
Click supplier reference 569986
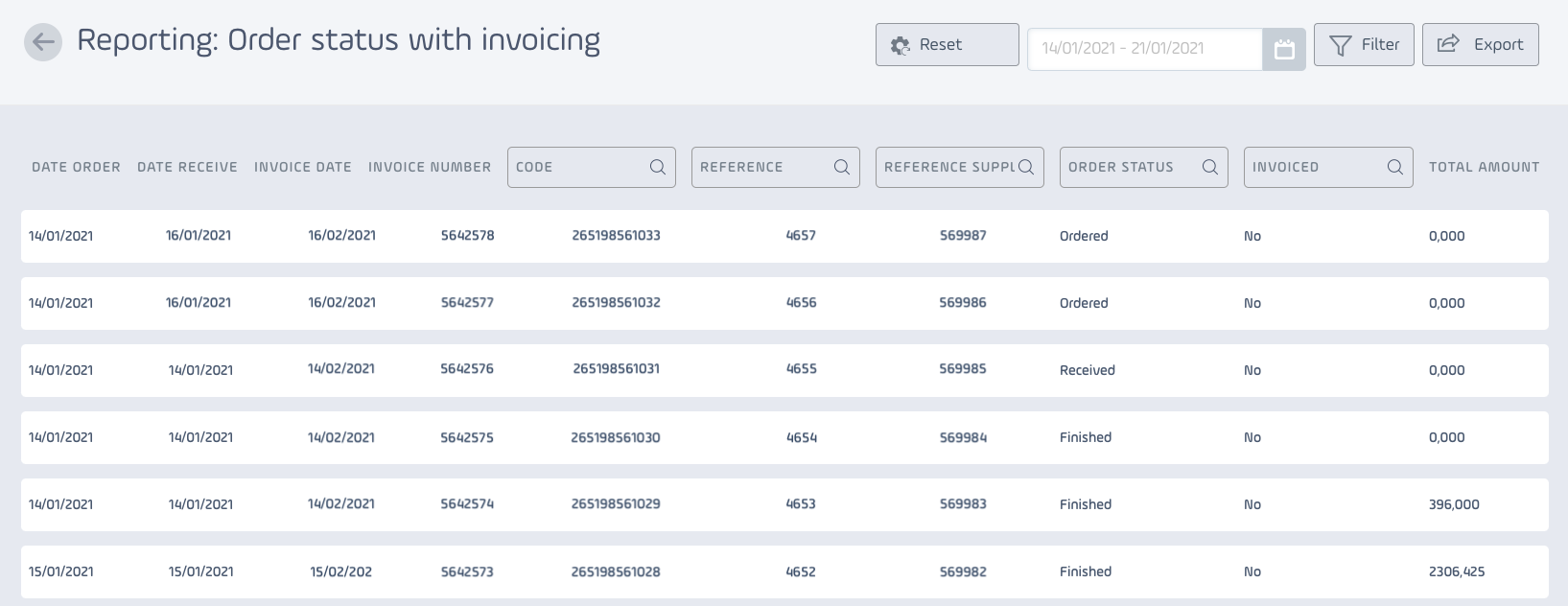pos(963,303)
